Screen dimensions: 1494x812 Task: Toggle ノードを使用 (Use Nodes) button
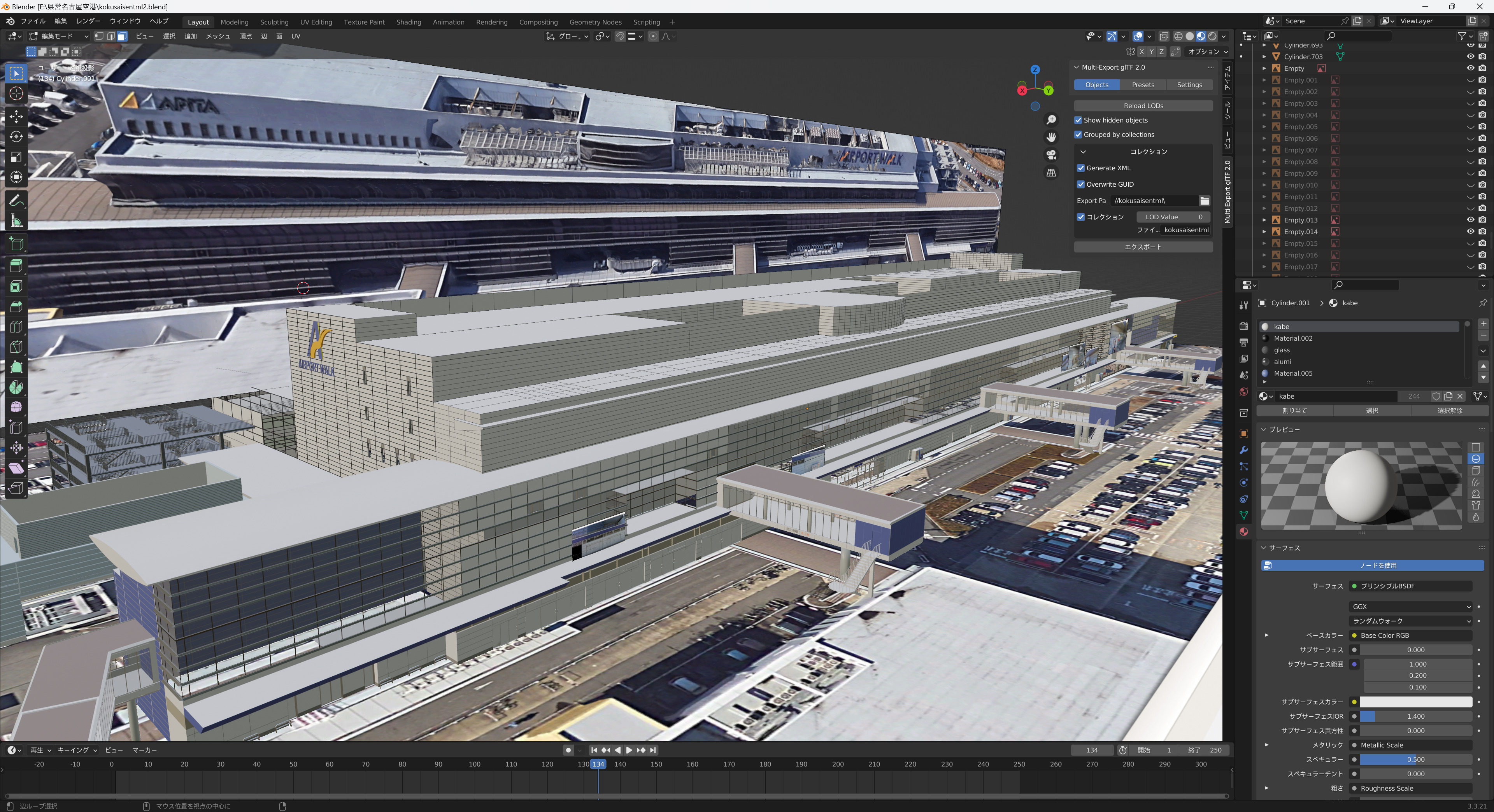1372,565
